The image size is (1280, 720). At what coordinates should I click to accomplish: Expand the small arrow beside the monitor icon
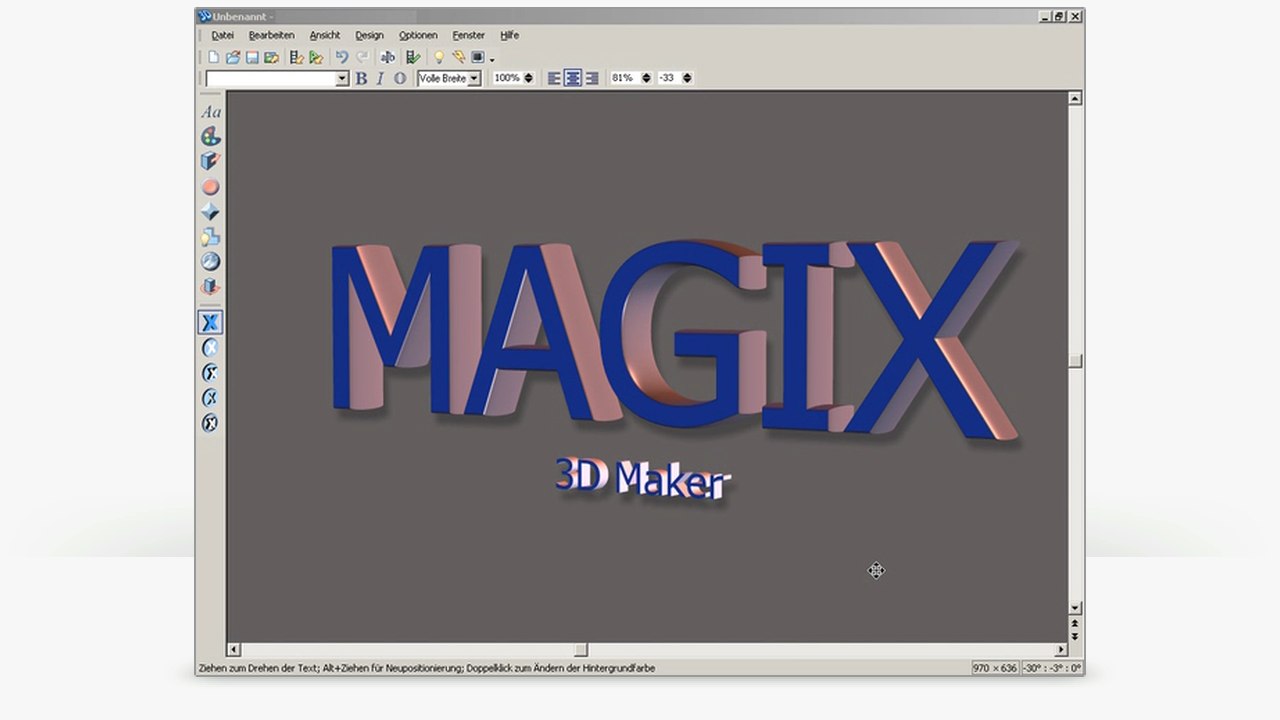492,60
